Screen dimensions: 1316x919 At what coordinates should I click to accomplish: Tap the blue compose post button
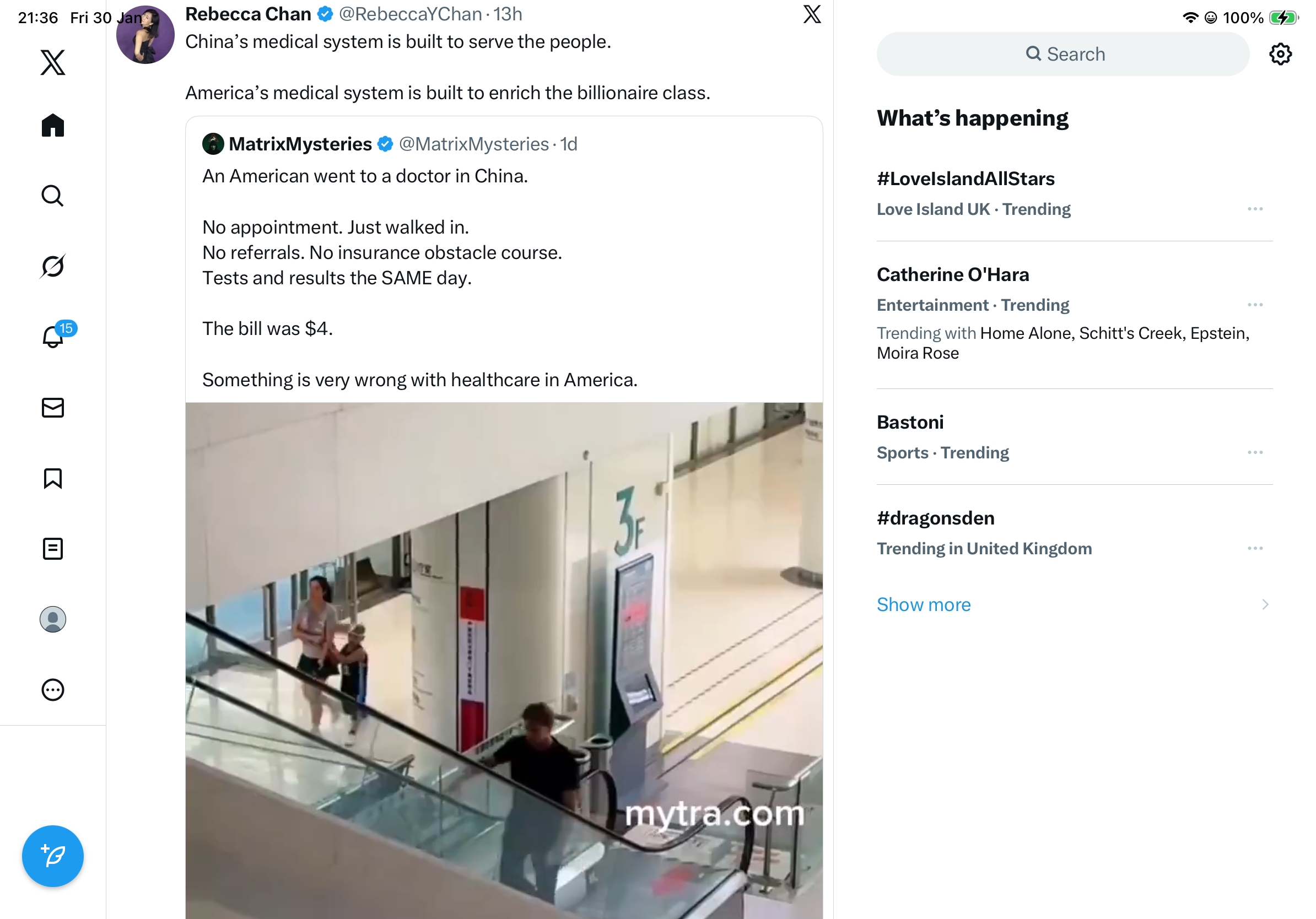tap(53, 856)
